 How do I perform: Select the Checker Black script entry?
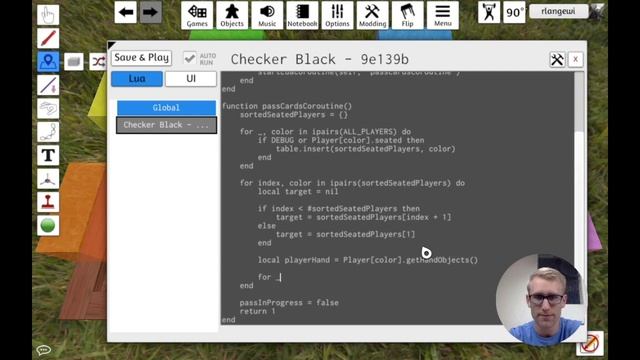(x=167, y=125)
